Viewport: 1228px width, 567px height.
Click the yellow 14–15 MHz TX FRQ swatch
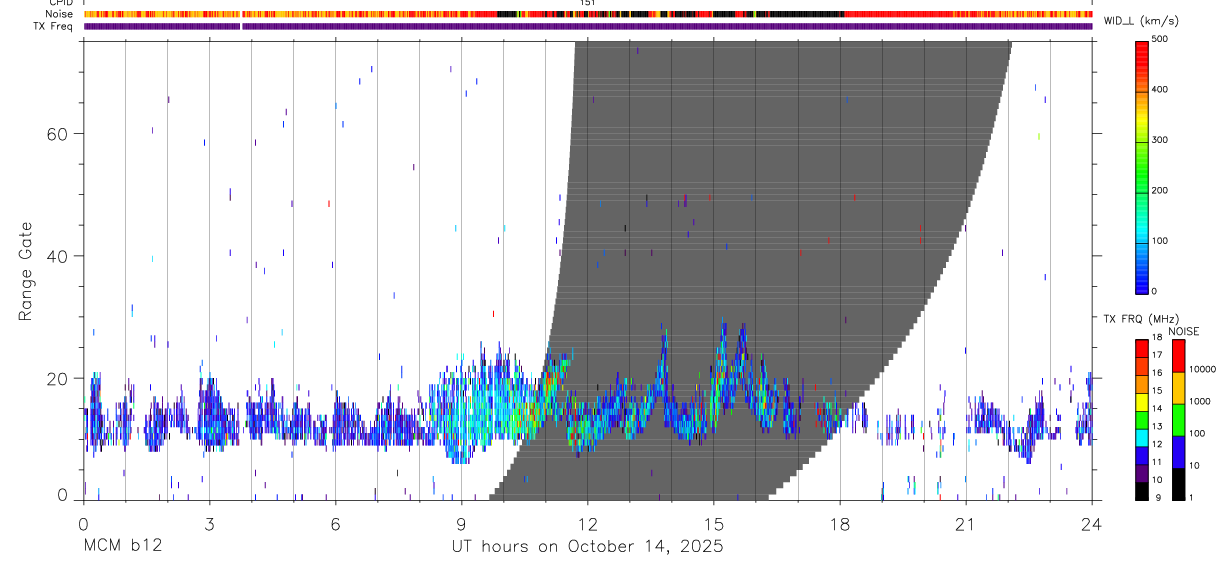[x=1141, y=400]
